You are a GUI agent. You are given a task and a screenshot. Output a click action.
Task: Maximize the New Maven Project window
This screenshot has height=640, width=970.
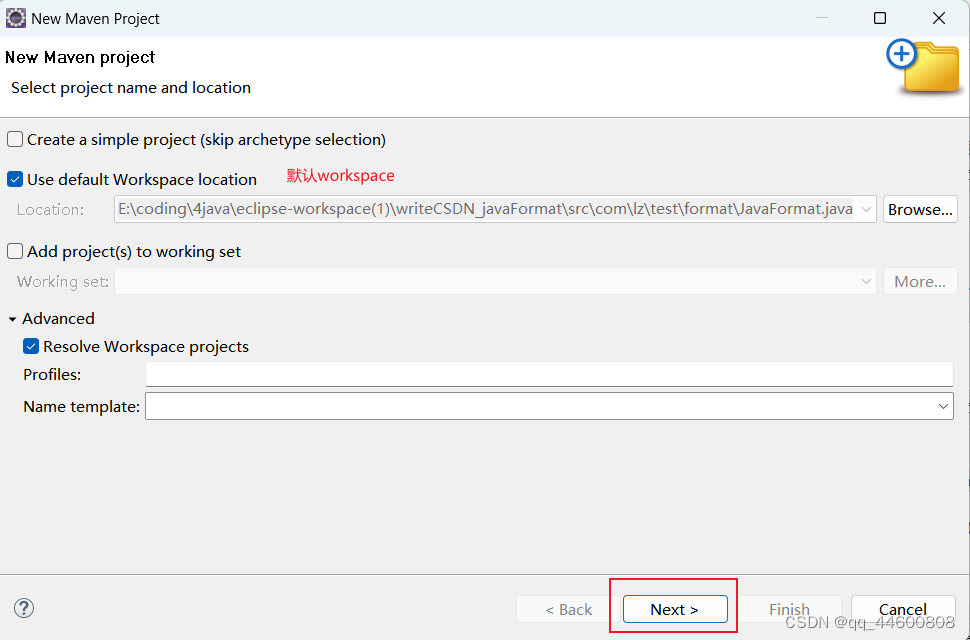pyautogui.click(x=880, y=19)
